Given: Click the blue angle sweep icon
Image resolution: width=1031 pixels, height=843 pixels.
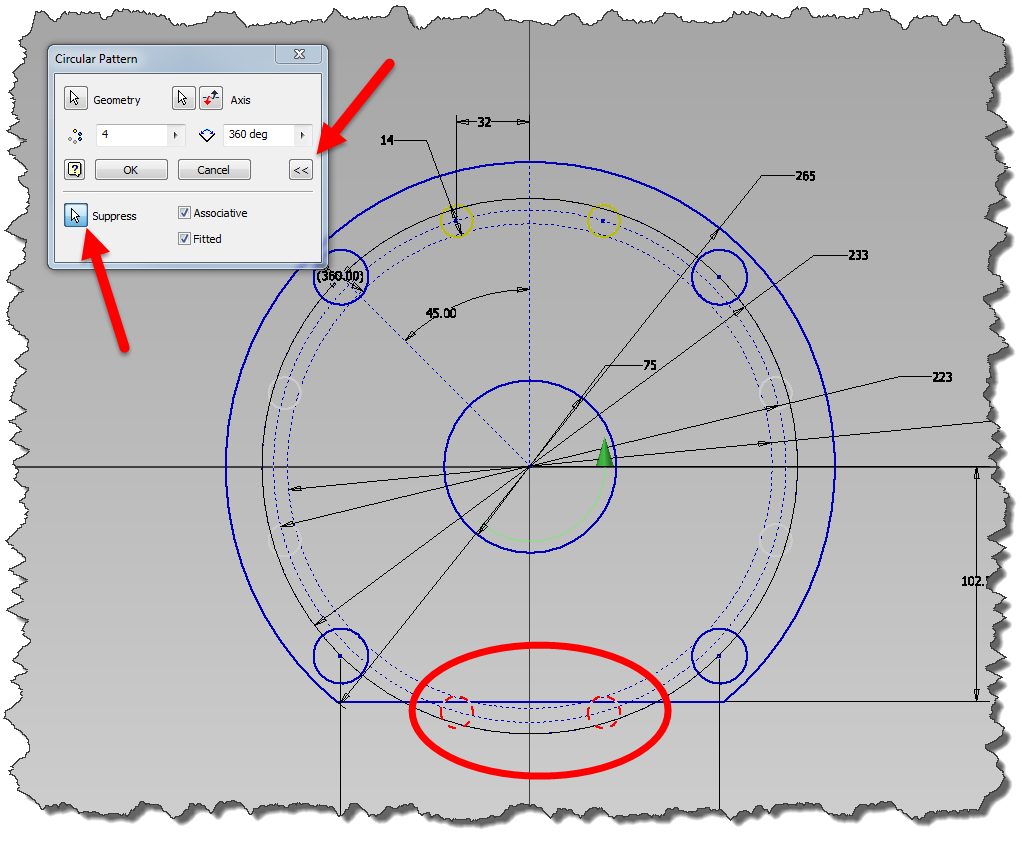Looking at the screenshot, I should pos(206,135).
